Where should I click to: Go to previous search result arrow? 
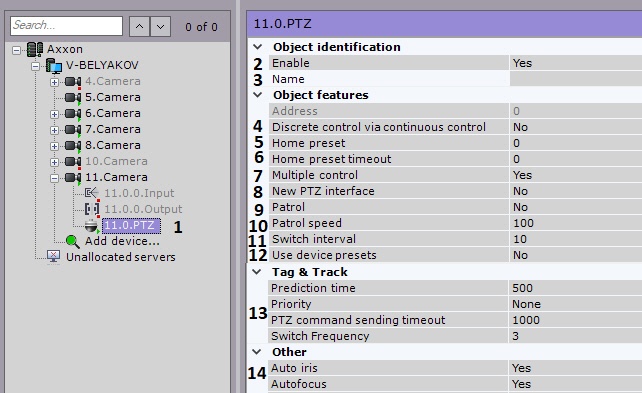click(x=139, y=27)
